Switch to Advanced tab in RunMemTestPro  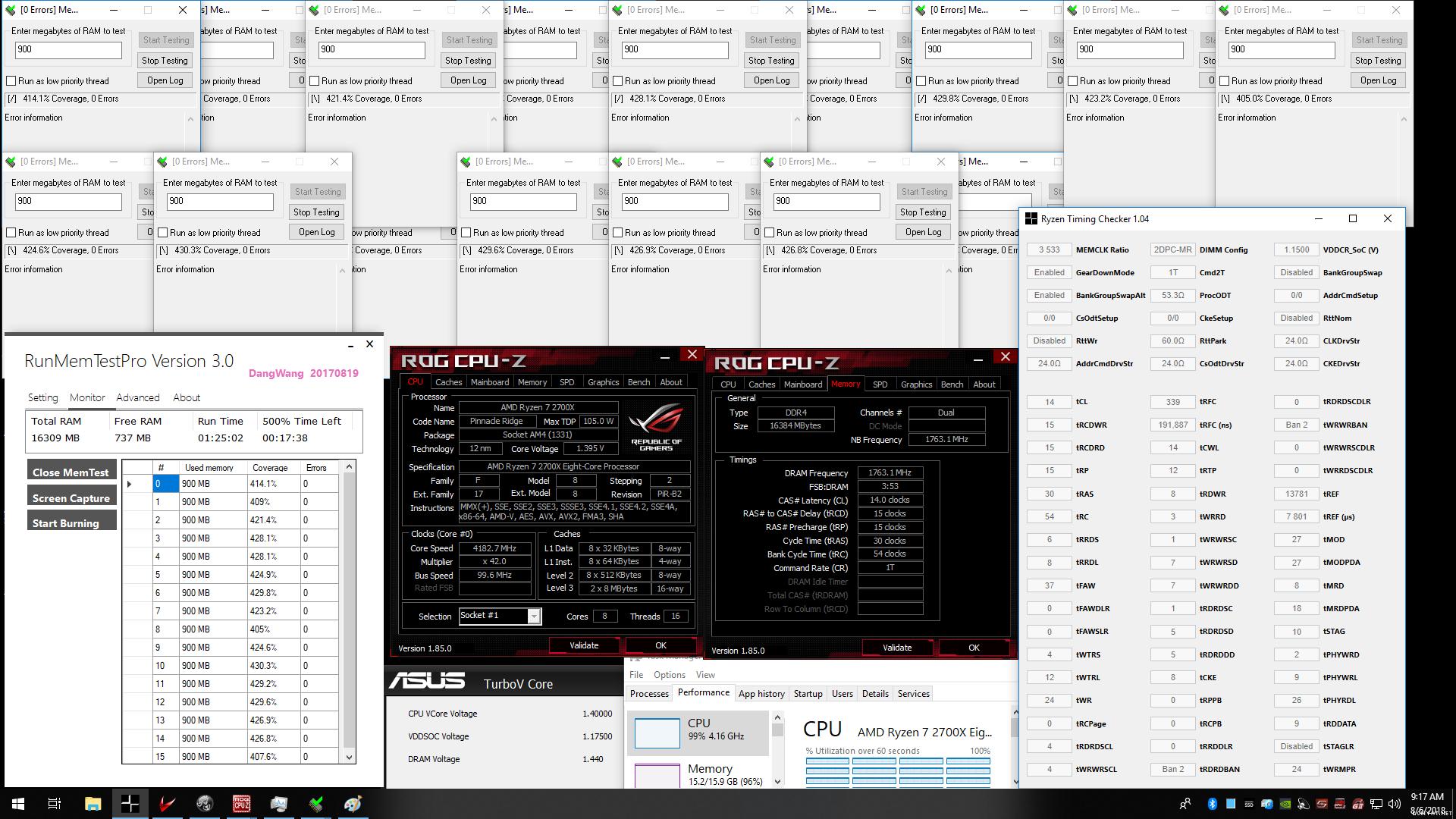(138, 397)
